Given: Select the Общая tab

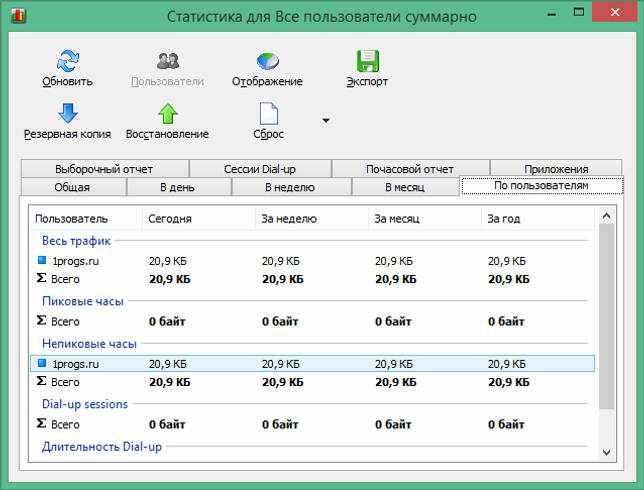Looking at the screenshot, I should pos(72,187).
